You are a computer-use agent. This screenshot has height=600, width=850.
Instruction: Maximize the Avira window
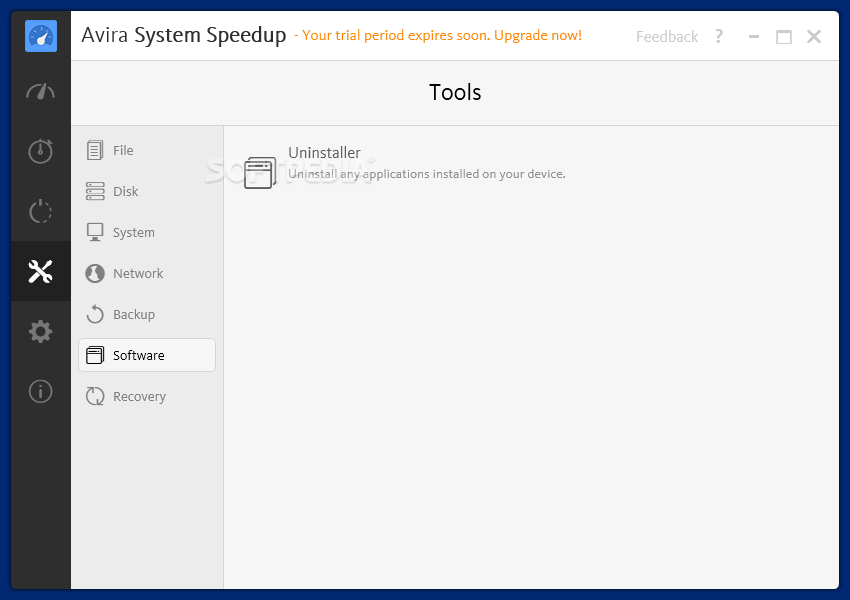784,36
